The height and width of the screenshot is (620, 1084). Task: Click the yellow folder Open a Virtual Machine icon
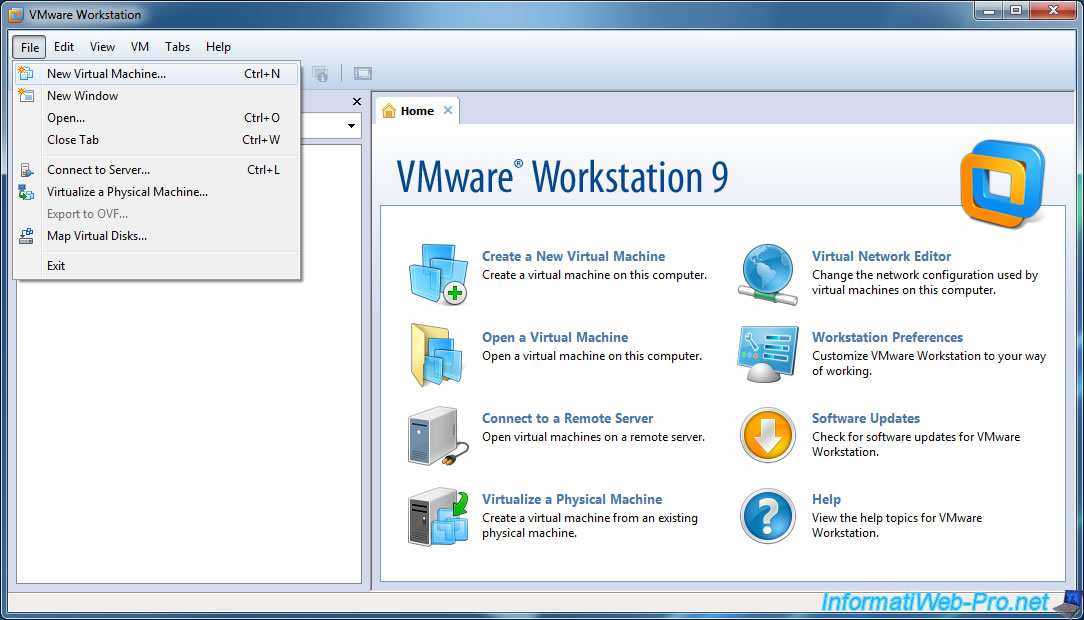(438, 353)
